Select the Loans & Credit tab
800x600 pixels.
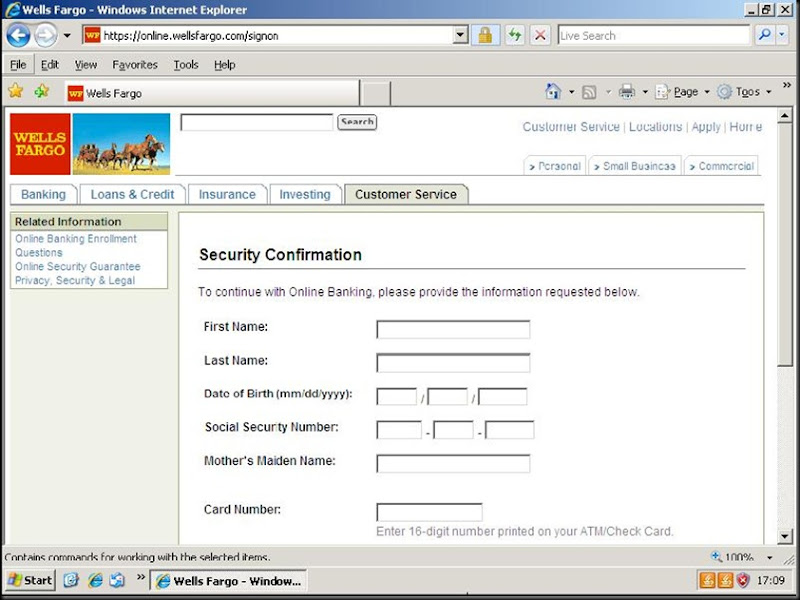click(x=132, y=194)
